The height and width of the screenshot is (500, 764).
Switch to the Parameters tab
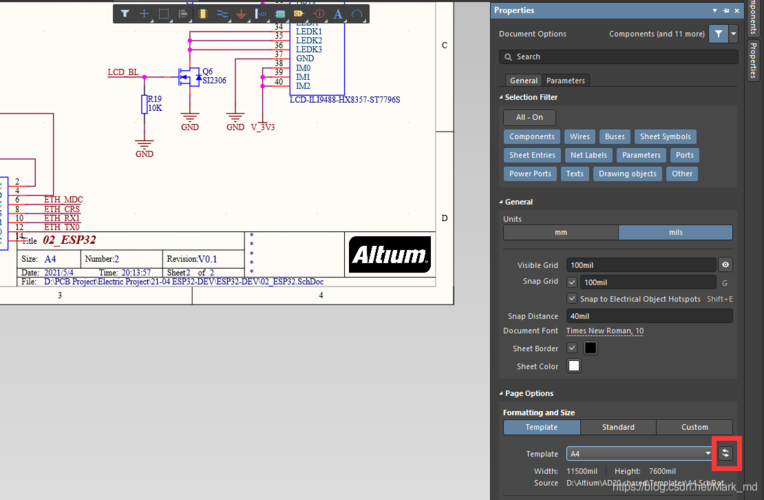coord(565,80)
